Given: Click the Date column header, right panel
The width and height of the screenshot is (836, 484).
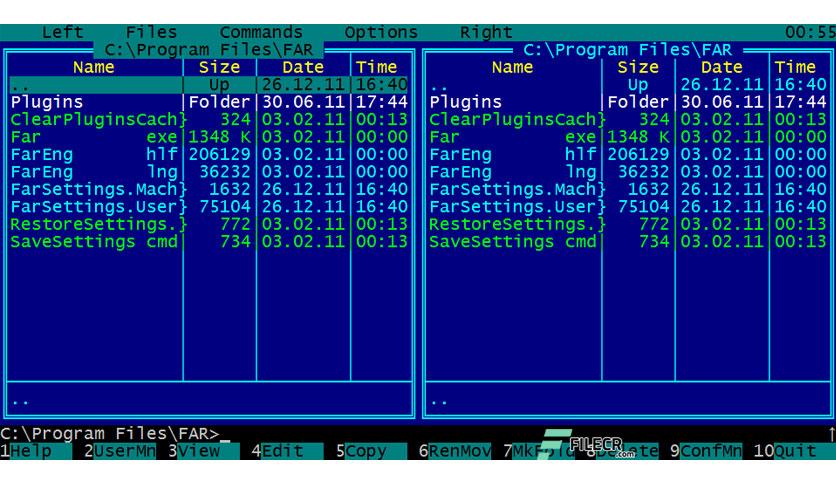Looking at the screenshot, I should tap(721, 67).
